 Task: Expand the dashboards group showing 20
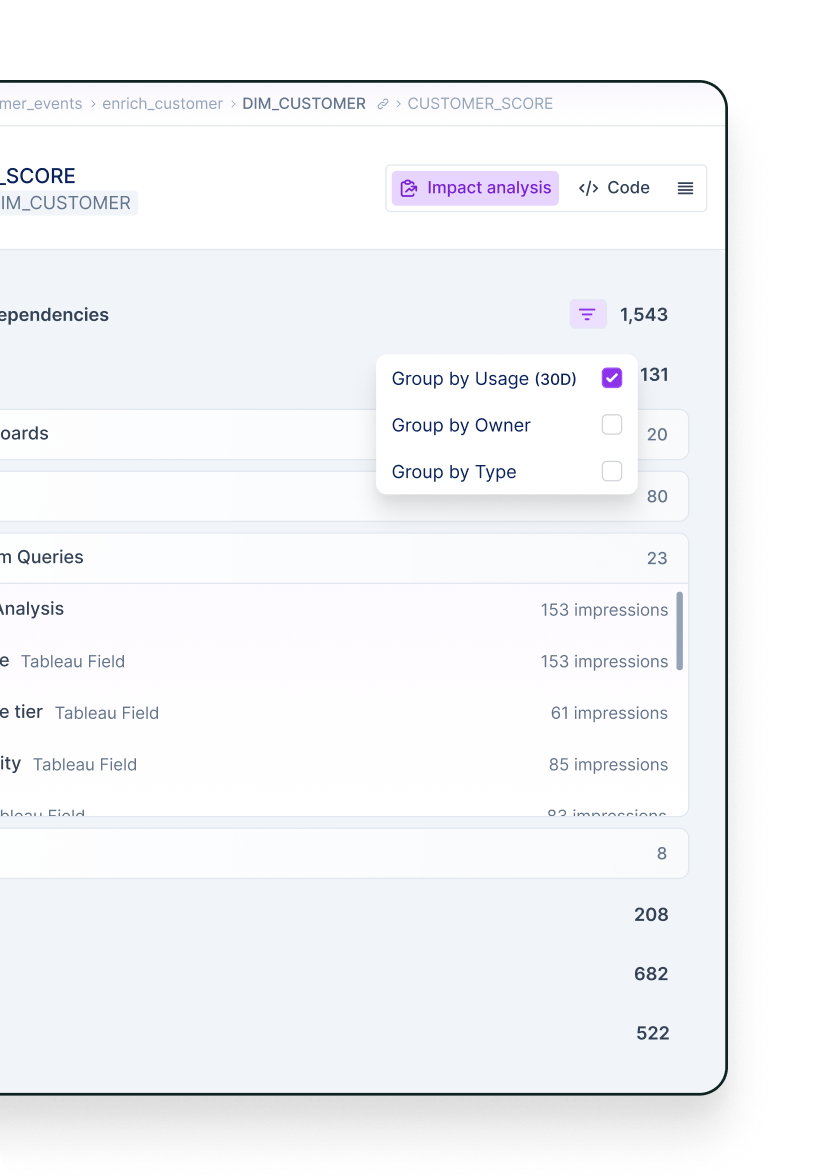click(x=344, y=434)
